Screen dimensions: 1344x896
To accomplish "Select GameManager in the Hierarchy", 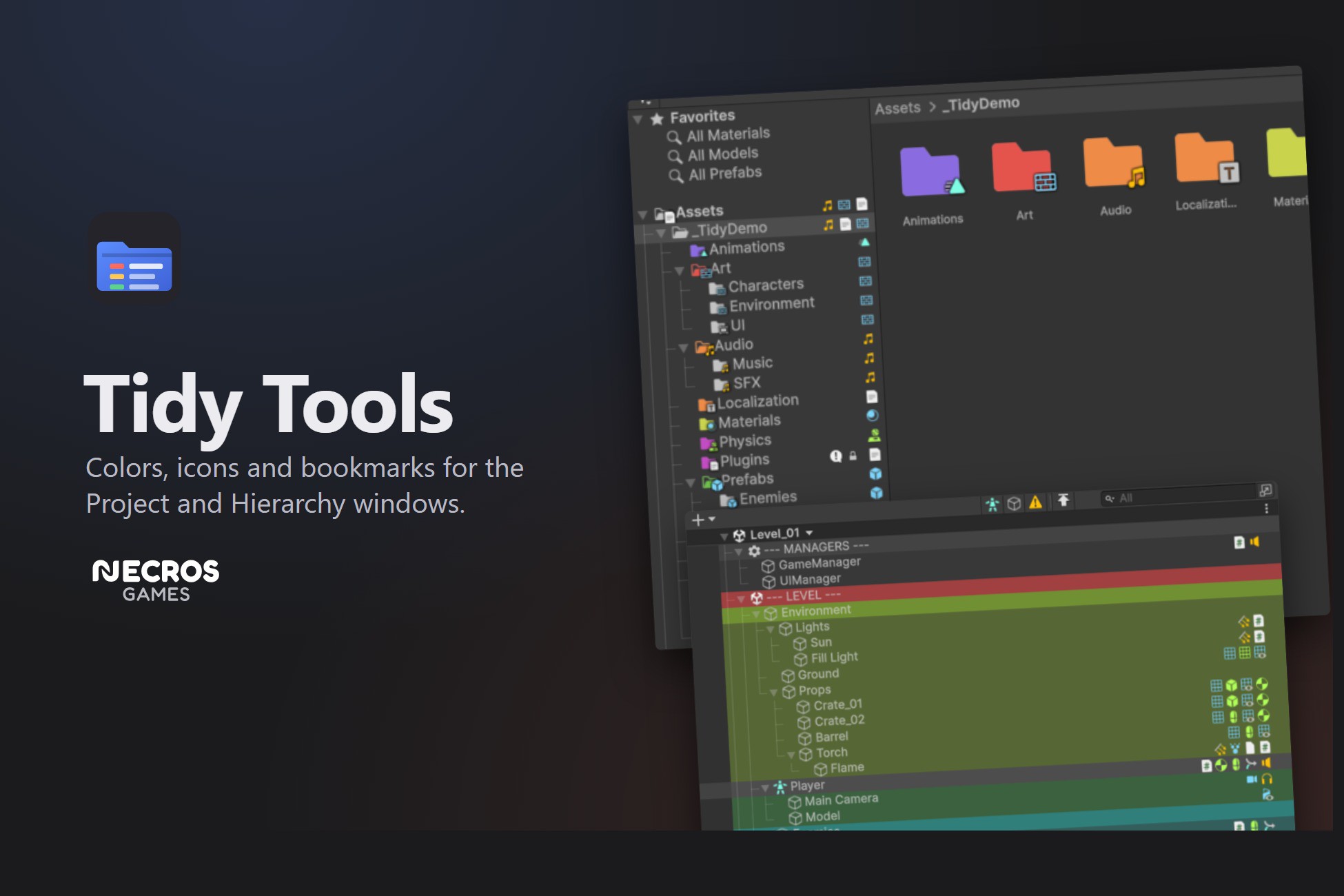I will coord(819,563).
